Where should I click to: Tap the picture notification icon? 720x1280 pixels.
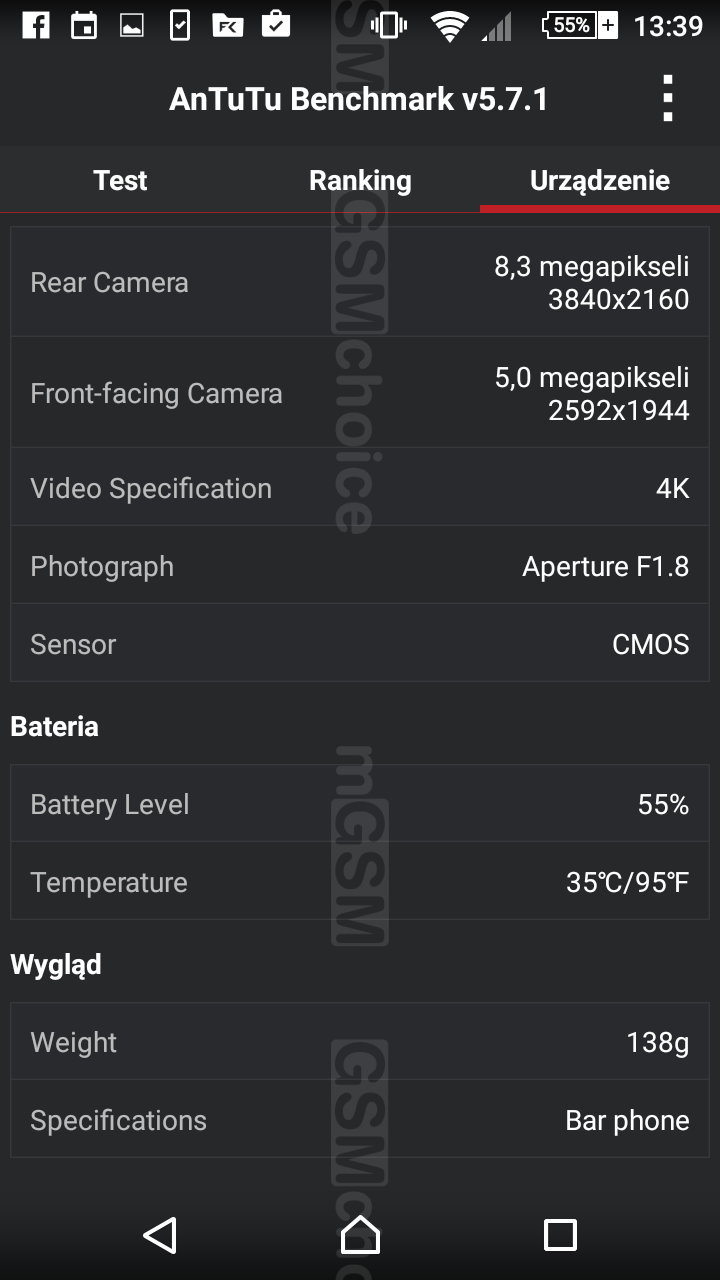pos(132,26)
